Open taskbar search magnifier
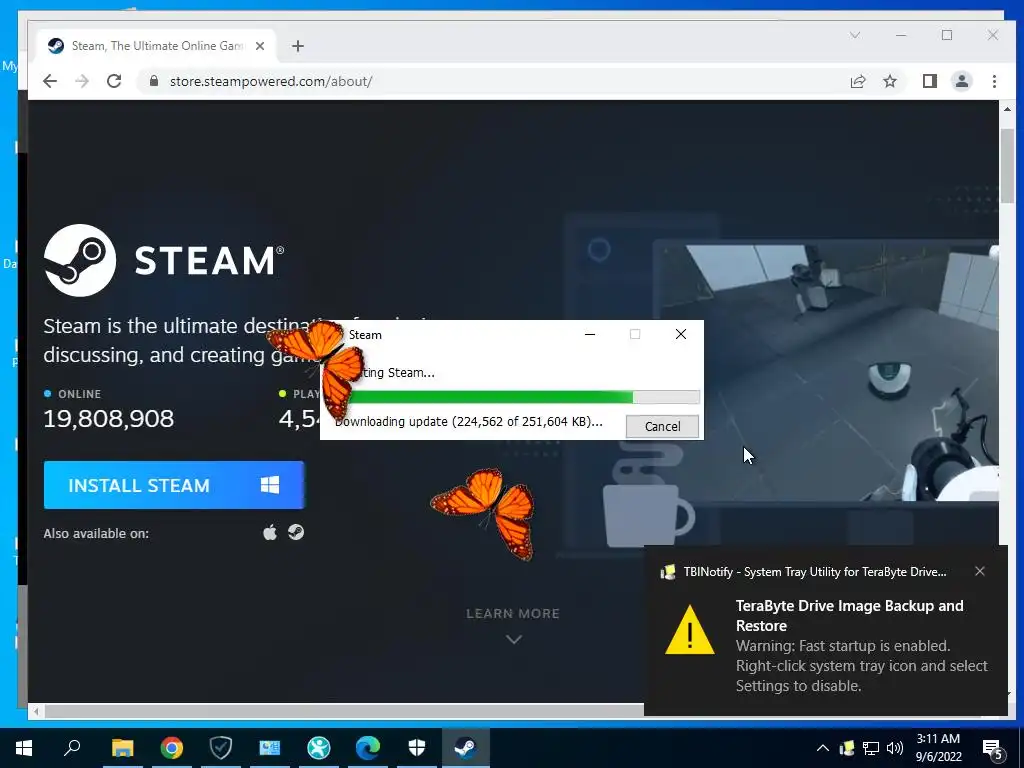This screenshot has height=768, width=1024. 72,748
